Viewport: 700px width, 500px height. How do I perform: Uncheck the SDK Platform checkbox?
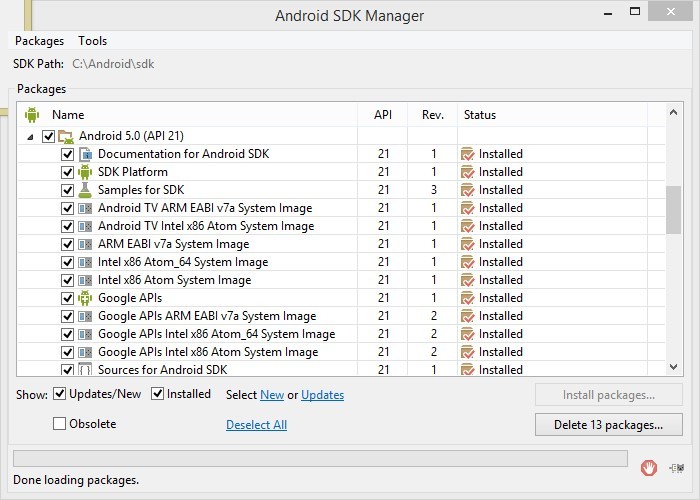pyautogui.click(x=67, y=172)
